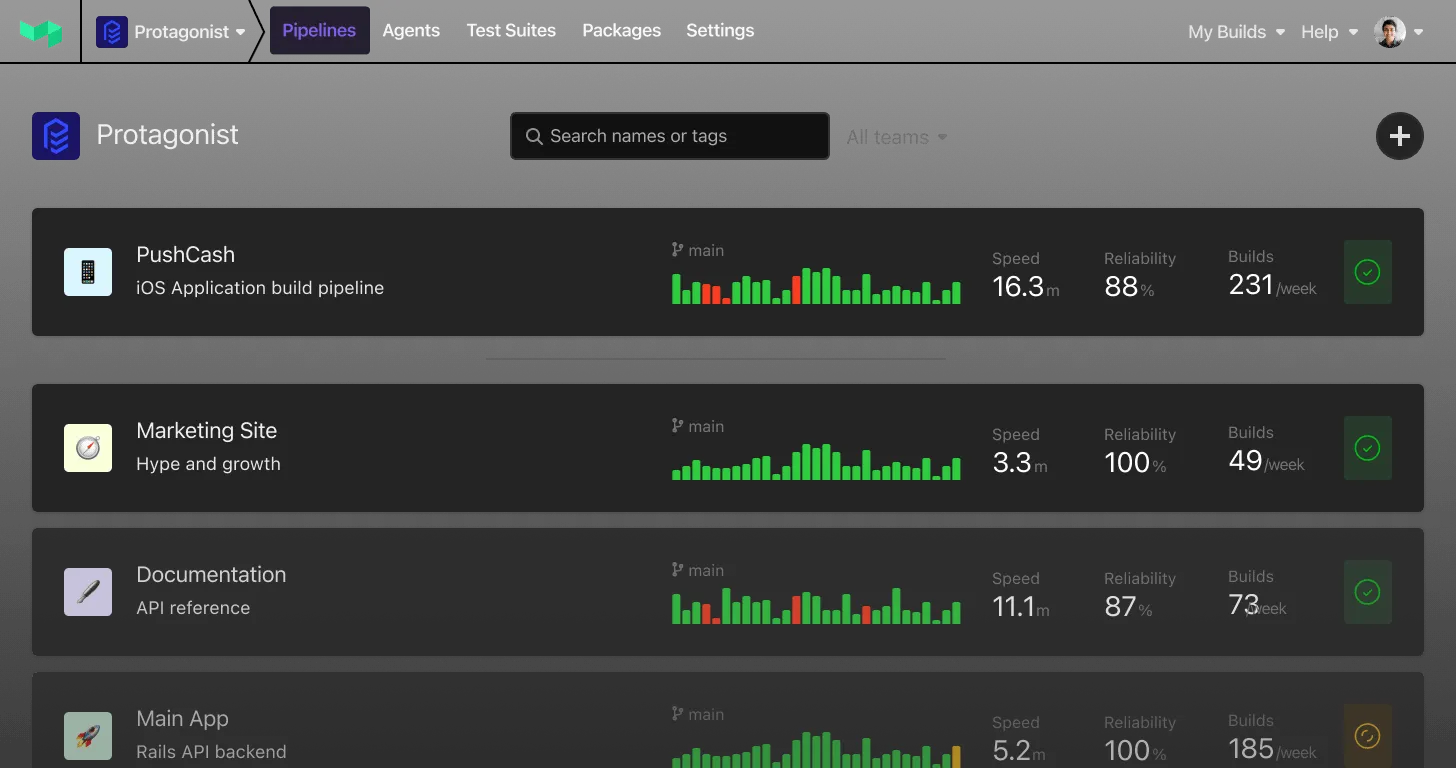Click iOS Application build pipeline description

pyautogui.click(x=260, y=287)
